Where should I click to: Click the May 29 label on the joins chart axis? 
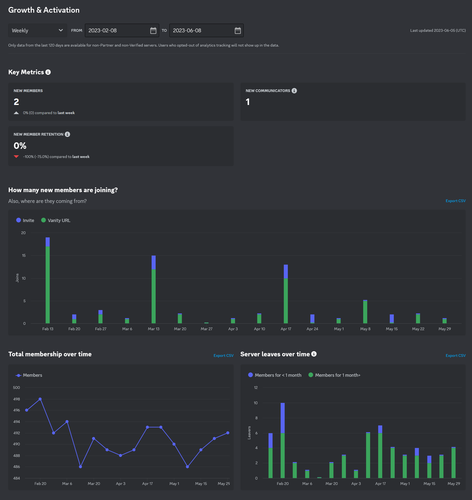pyautogui.click(x=444, y=329)
